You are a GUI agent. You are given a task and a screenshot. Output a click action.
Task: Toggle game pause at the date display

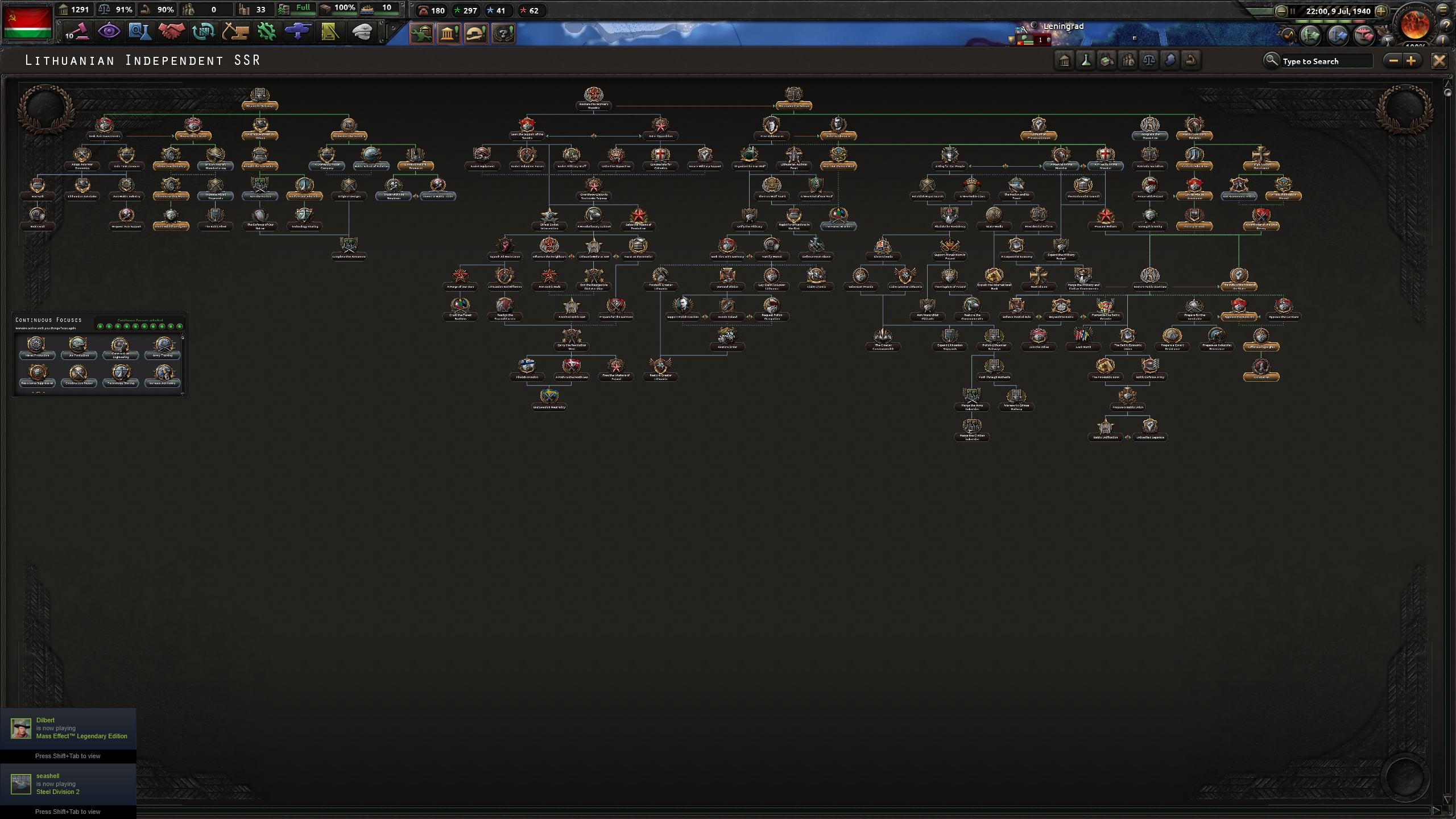pos(1338,11)
